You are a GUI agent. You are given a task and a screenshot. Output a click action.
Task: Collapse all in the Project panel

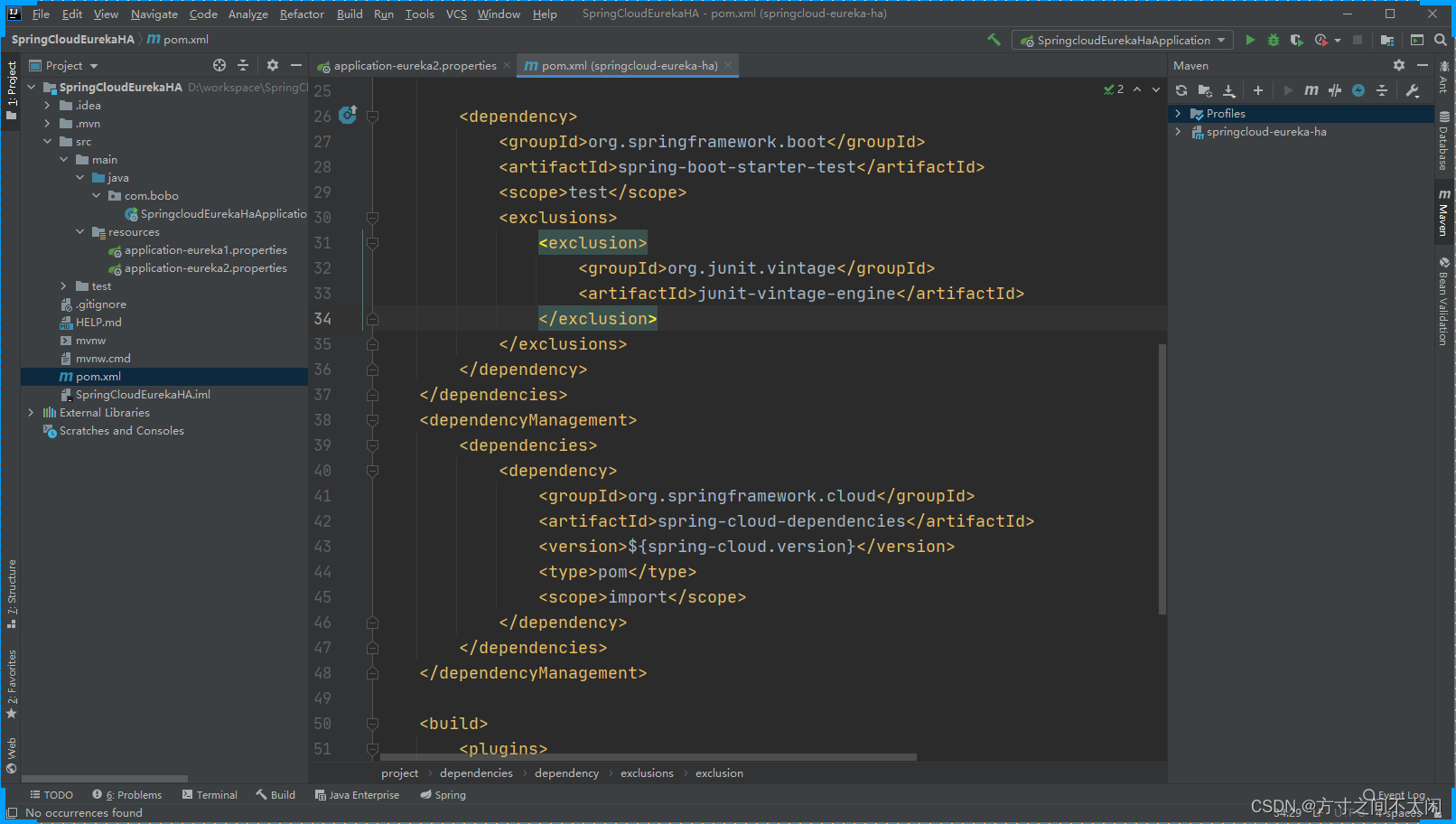(243, 65)
